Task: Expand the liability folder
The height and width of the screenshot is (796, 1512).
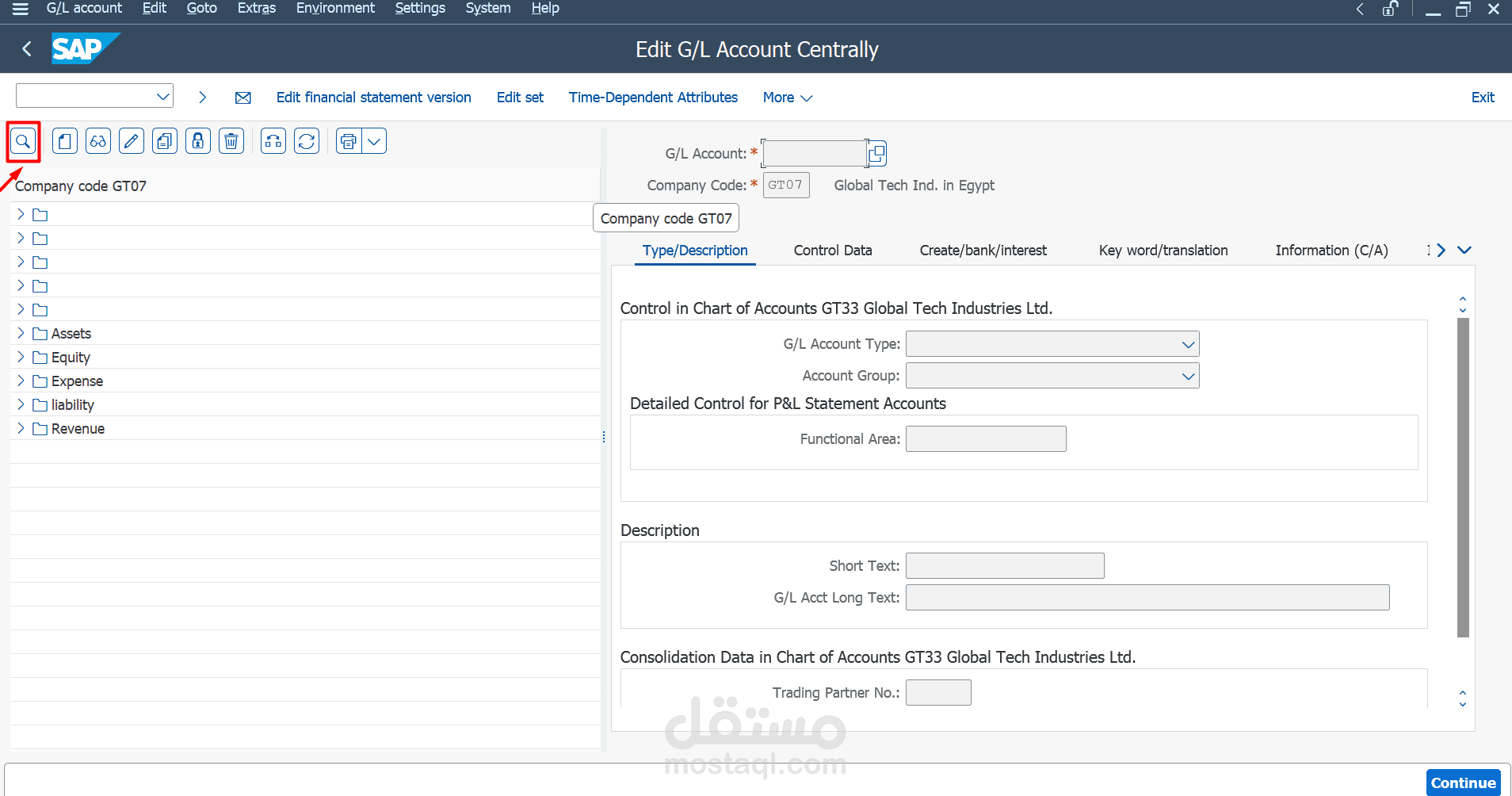Action: [21, 404]
